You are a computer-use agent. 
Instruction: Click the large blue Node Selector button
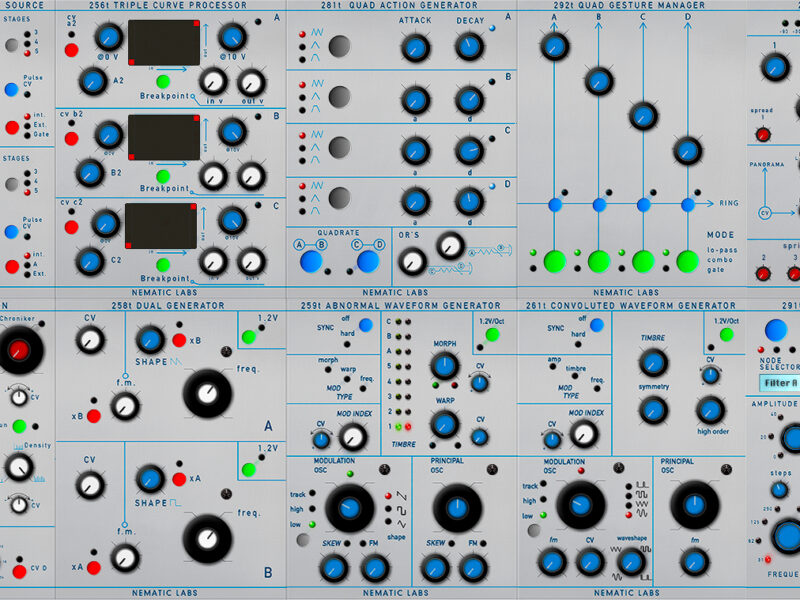775,330
